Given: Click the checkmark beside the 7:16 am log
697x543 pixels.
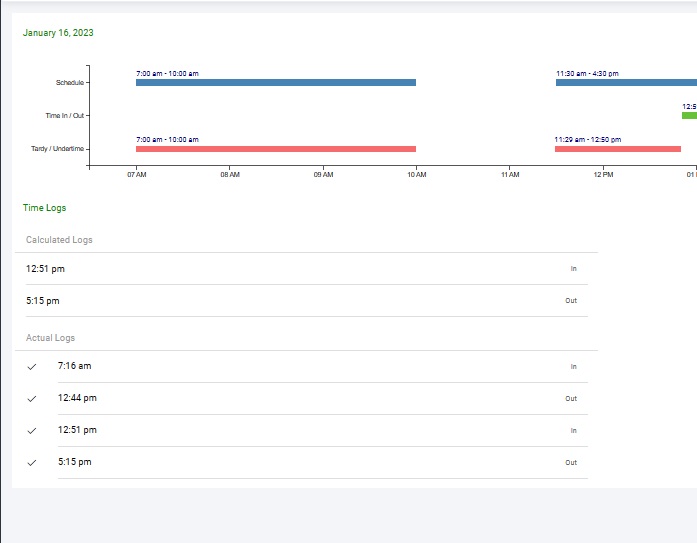Looking at the screenshot, I should pyautogui.click(x=32, y=367).
